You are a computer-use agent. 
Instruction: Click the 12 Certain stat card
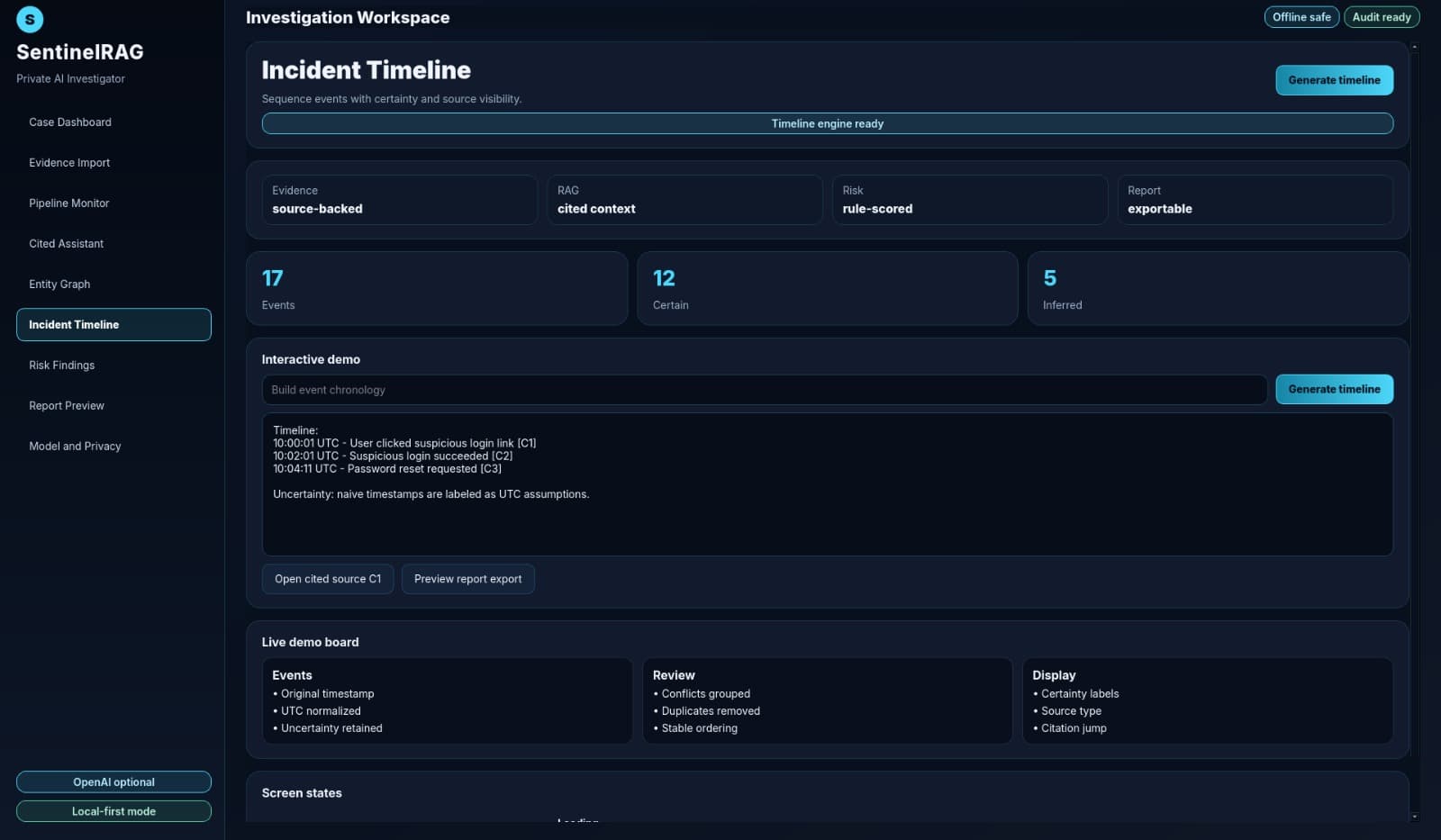[828, 288]
